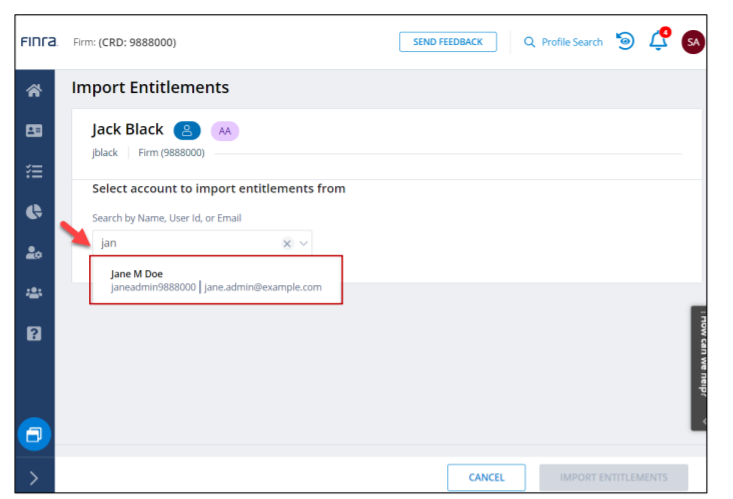Open the checklist icon in sidebar

[x=34, y=171]
